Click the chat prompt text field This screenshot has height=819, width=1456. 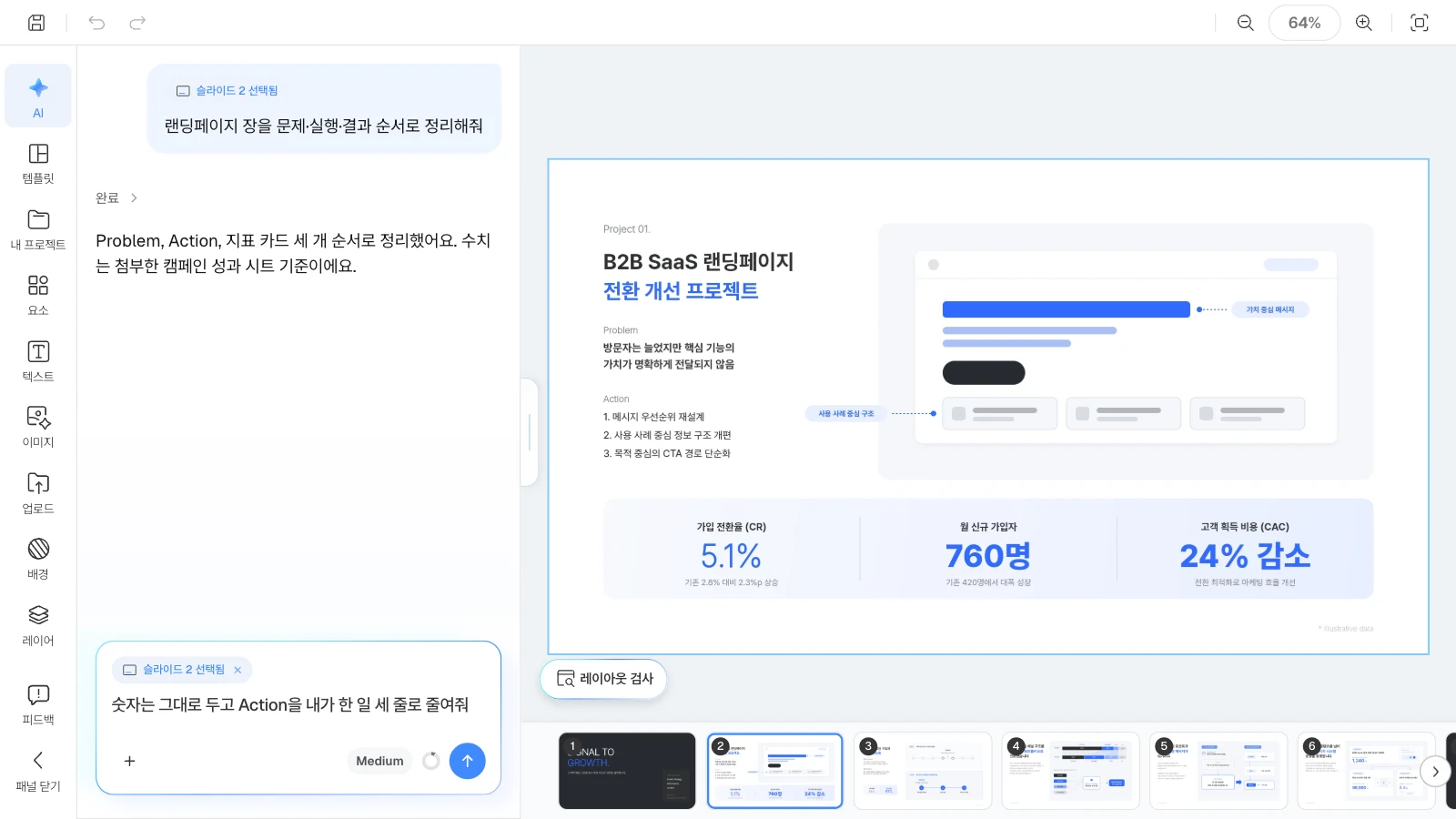tap(290, 704)
